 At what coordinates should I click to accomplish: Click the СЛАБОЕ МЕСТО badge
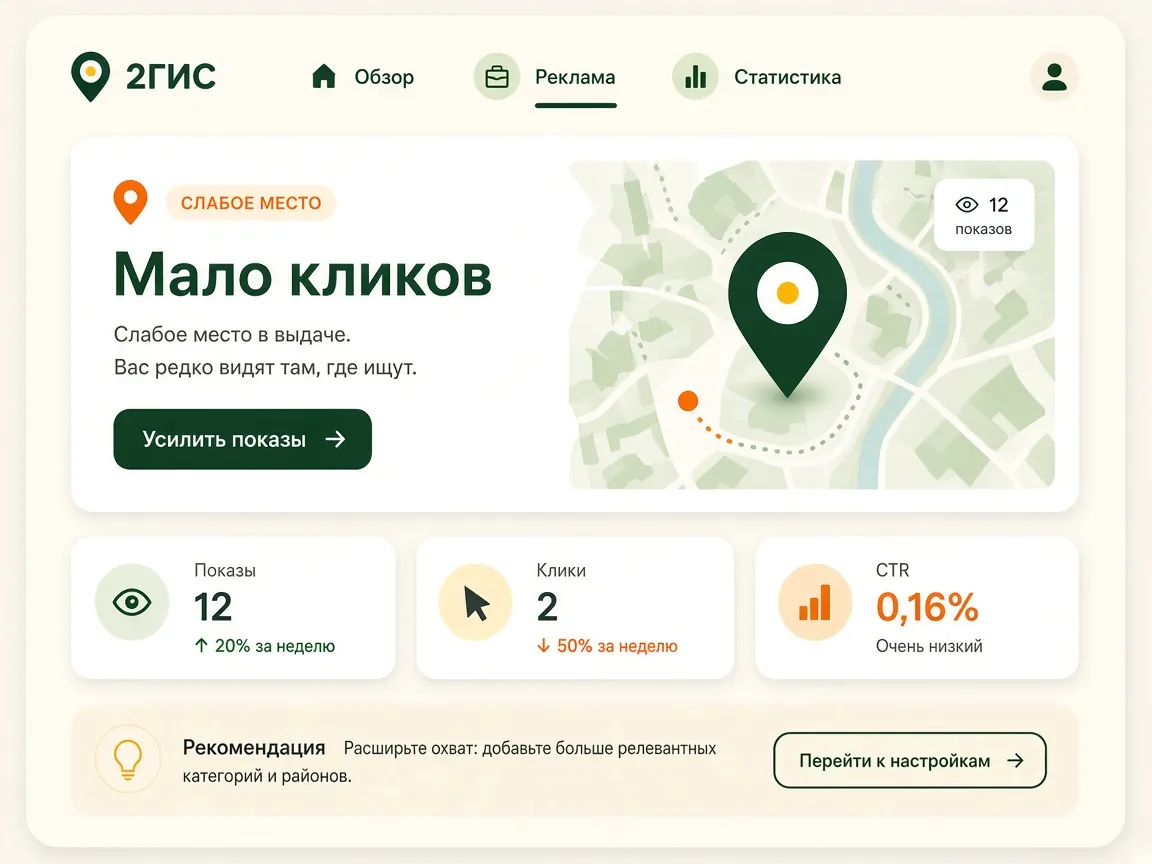pyautogui.click(x=251, y=203)
